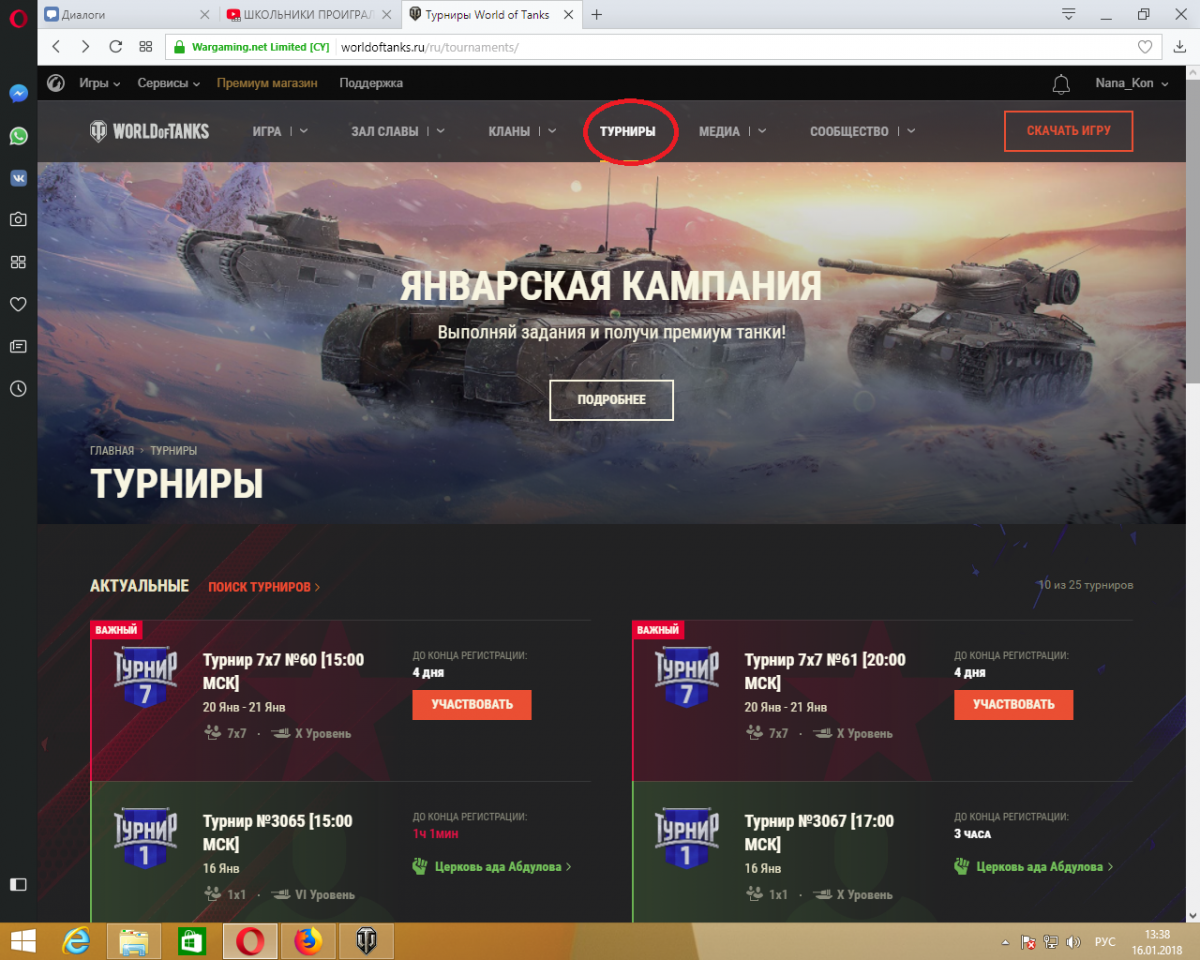The height and width of the screenshot is (960, 1200).
Task: Click the ПОДРОБНЕЕ banner button
Action: (611, 400)
